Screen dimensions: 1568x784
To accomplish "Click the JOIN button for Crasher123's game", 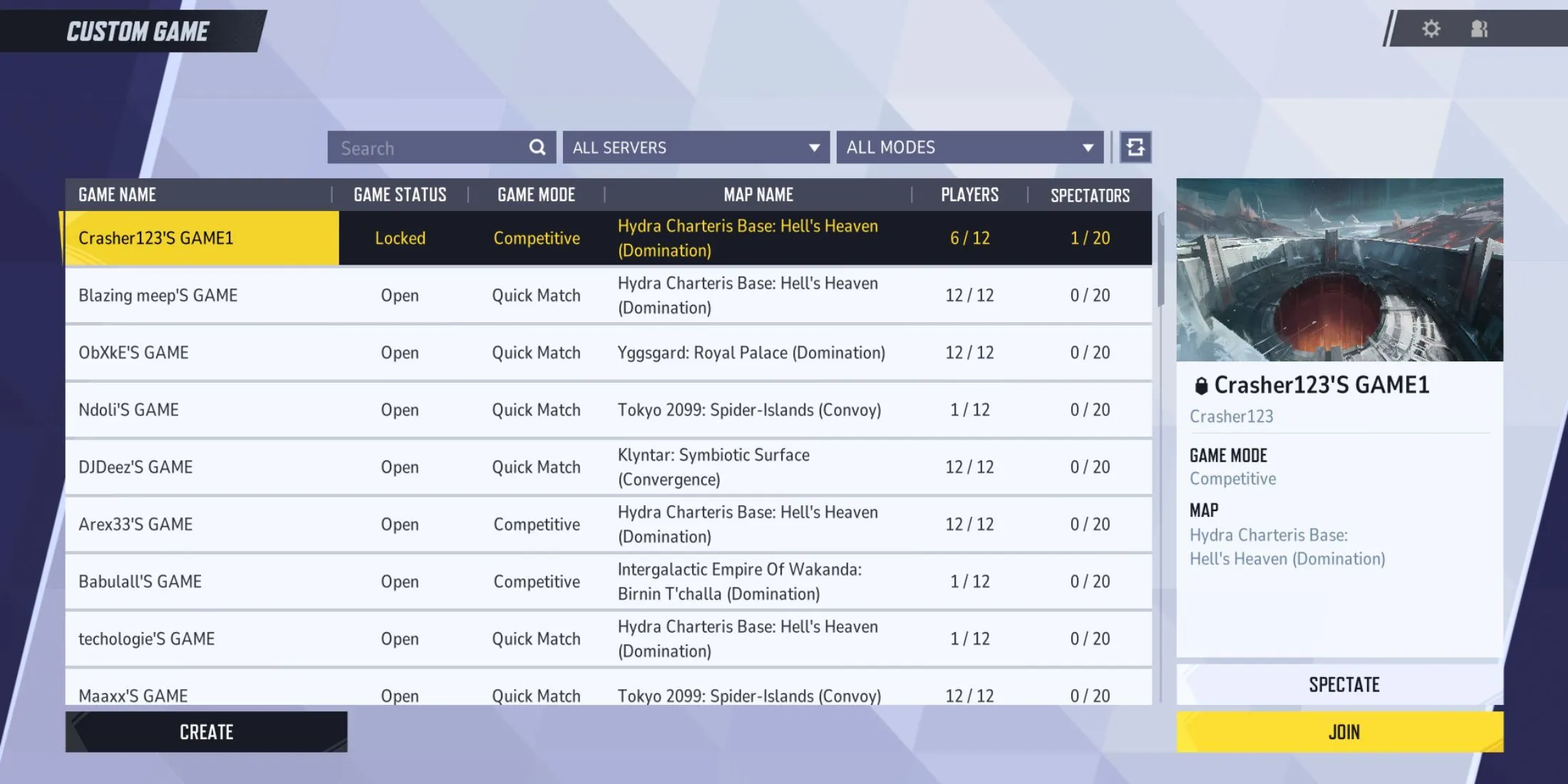I will 1343,732.
